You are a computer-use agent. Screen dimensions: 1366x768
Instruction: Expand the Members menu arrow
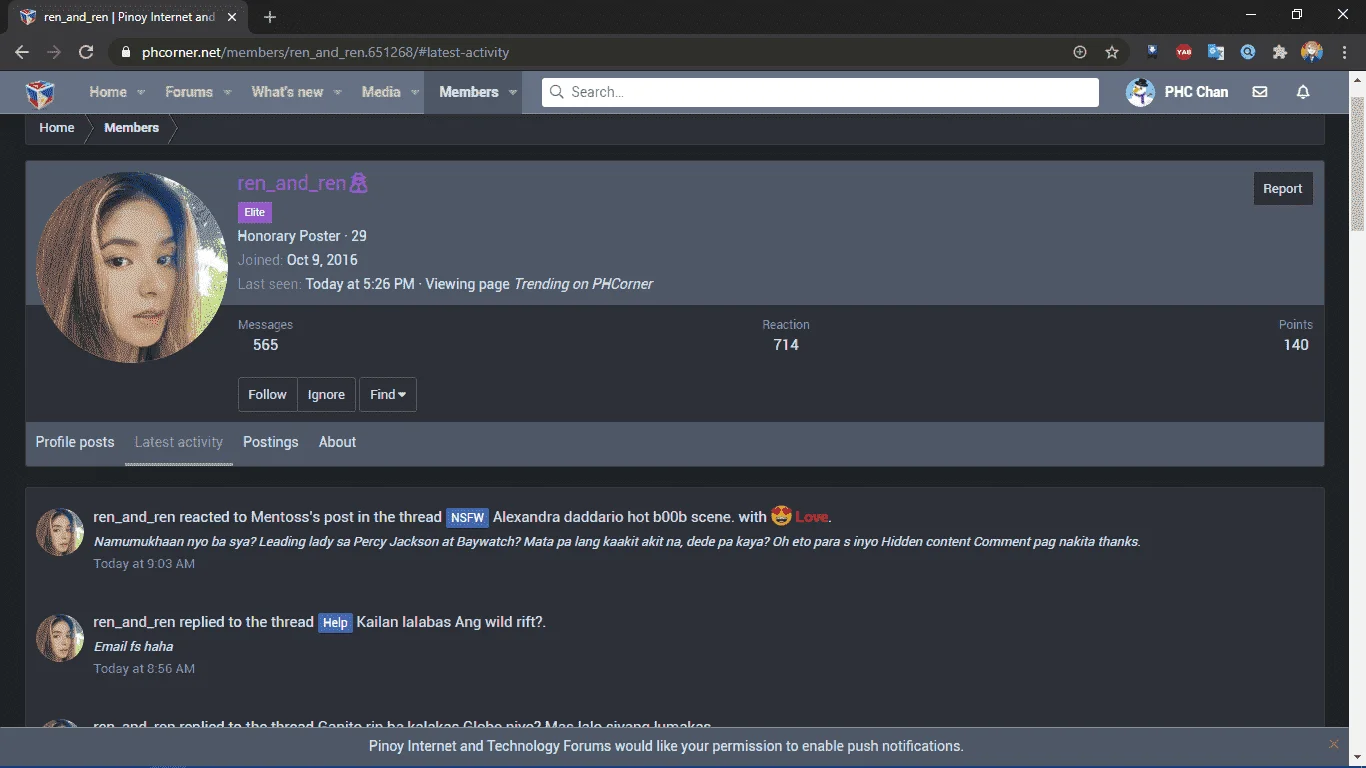click(x=513, y=92)
